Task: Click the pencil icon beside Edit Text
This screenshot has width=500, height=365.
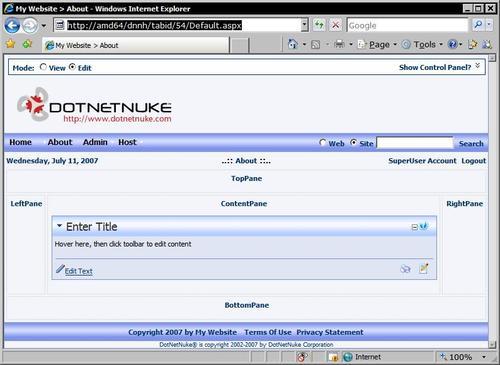Action: pyautogui.click(x=60, y=269)
